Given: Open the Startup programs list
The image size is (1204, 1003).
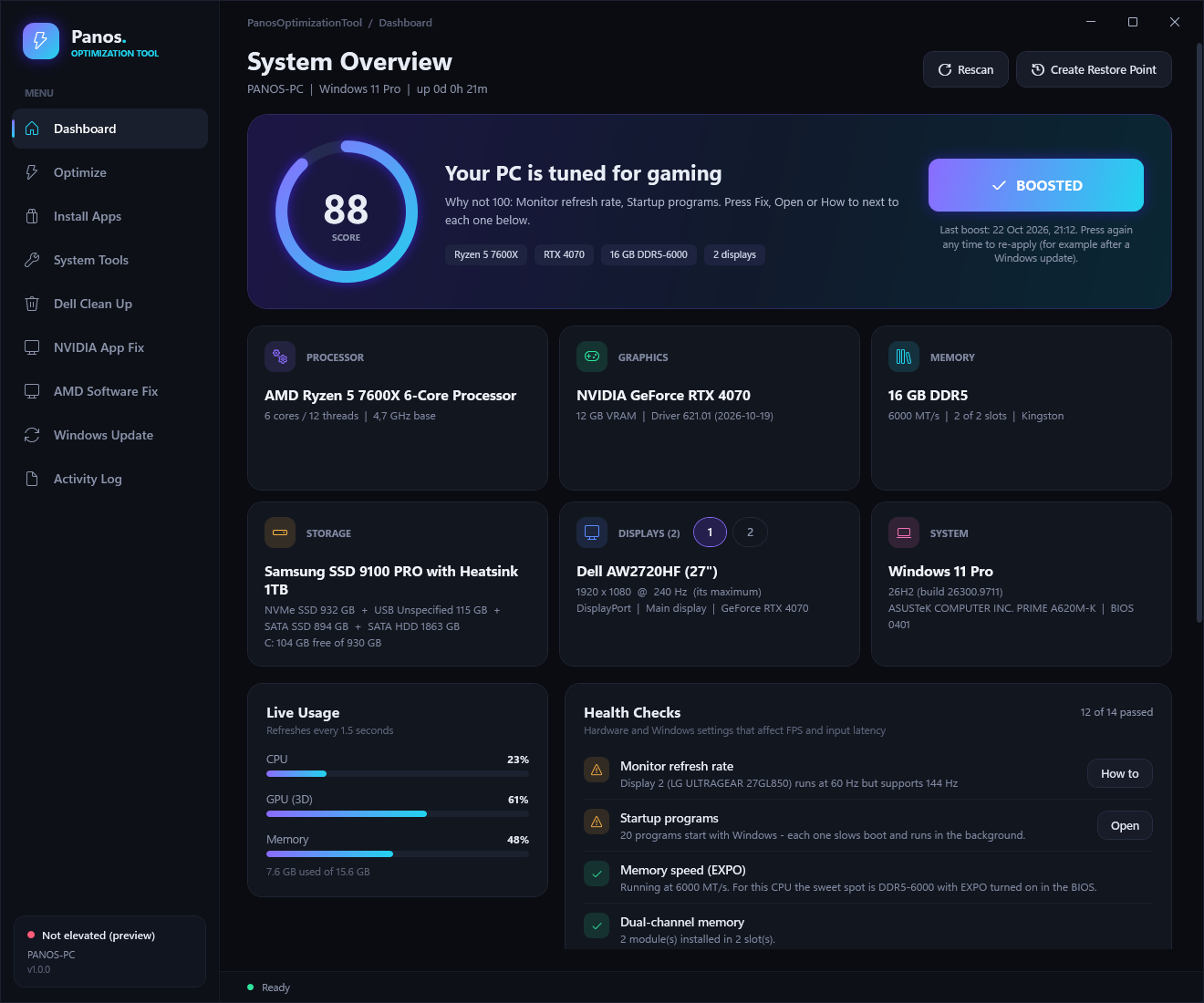Looking at the screenshot, I should click(1125, 825).
